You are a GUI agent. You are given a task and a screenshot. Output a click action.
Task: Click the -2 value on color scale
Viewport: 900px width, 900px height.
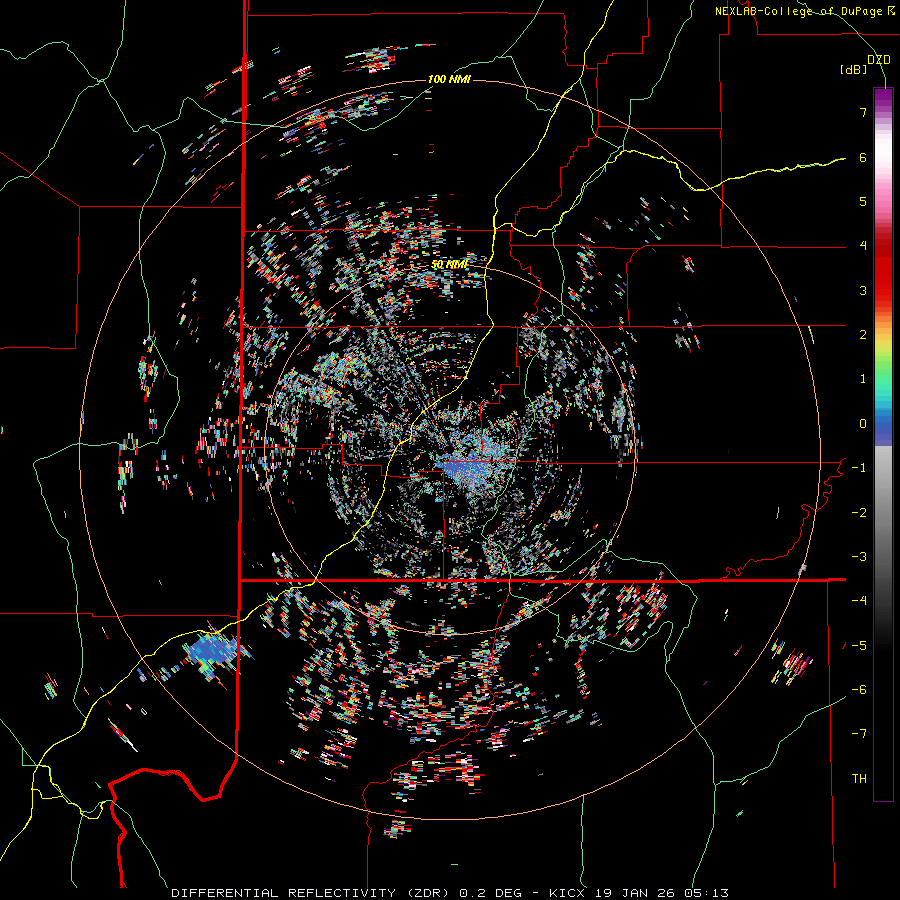click(859, 513)
